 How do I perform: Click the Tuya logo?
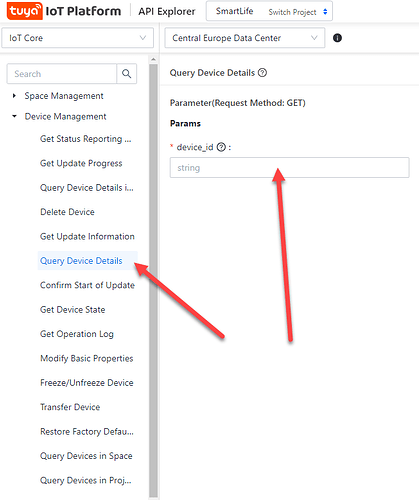click(24, 11)
